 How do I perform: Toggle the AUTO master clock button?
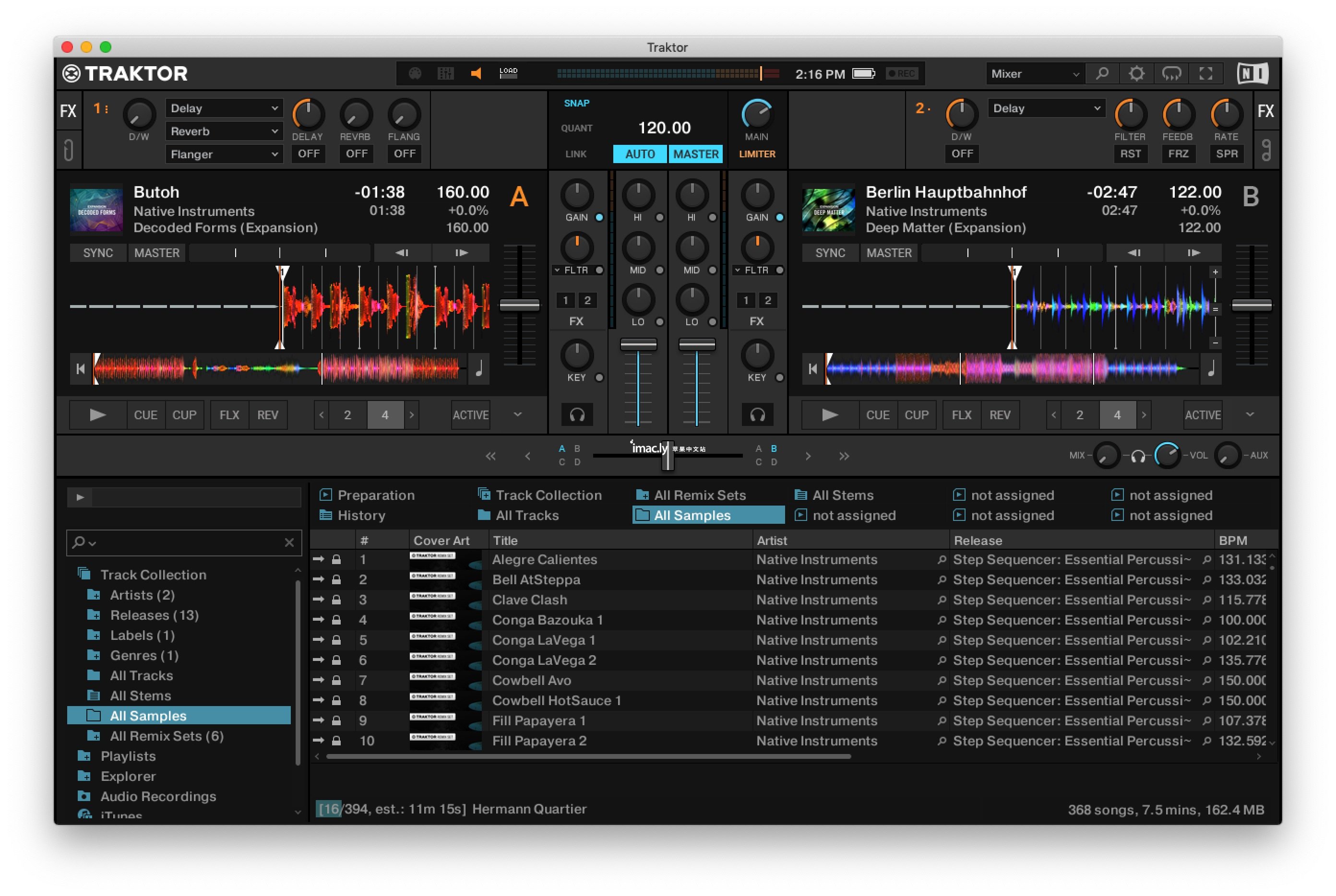click(x=640, y=153)
